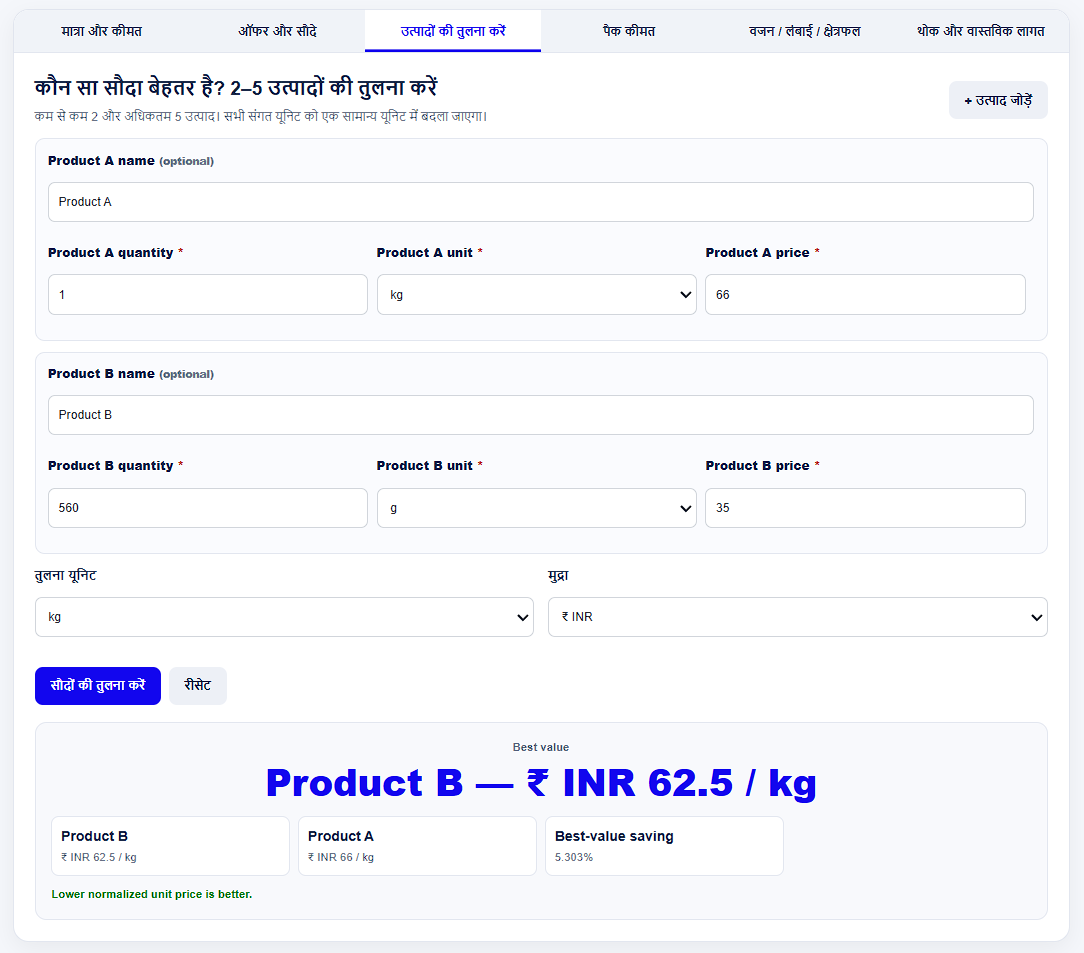Click the Product B price field
Screen dimensions: 1084x953
pyautogui.click(x=865, y=508)
